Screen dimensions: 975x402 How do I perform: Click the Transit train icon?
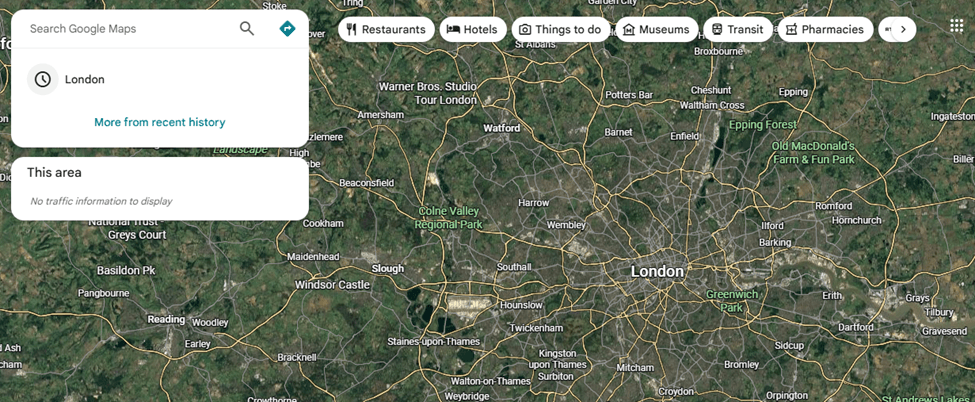point(716,29)
